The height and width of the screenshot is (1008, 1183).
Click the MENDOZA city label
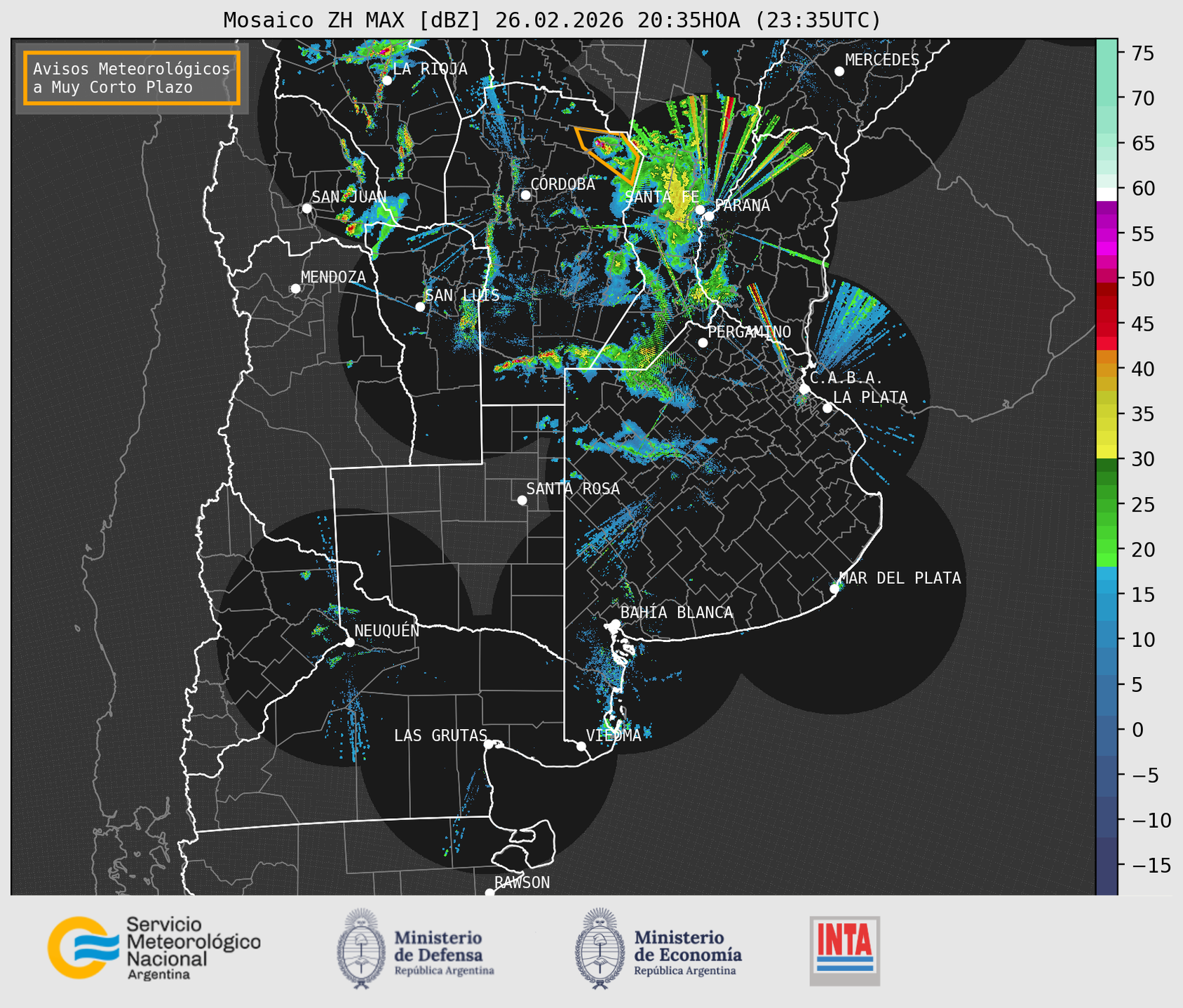click(x=334, y=277)
